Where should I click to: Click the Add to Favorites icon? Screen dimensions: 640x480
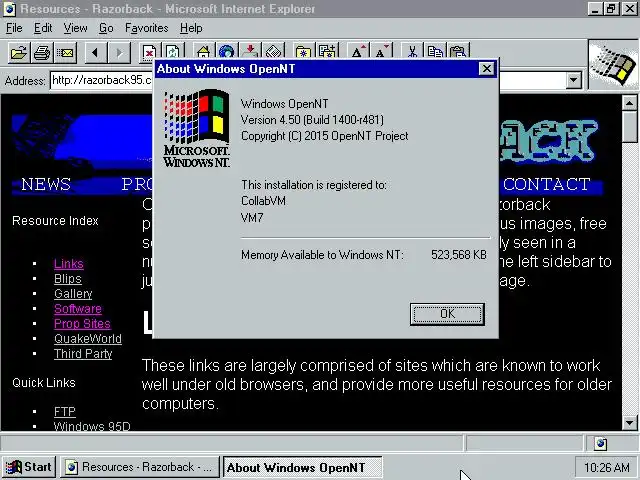(327, 51)
